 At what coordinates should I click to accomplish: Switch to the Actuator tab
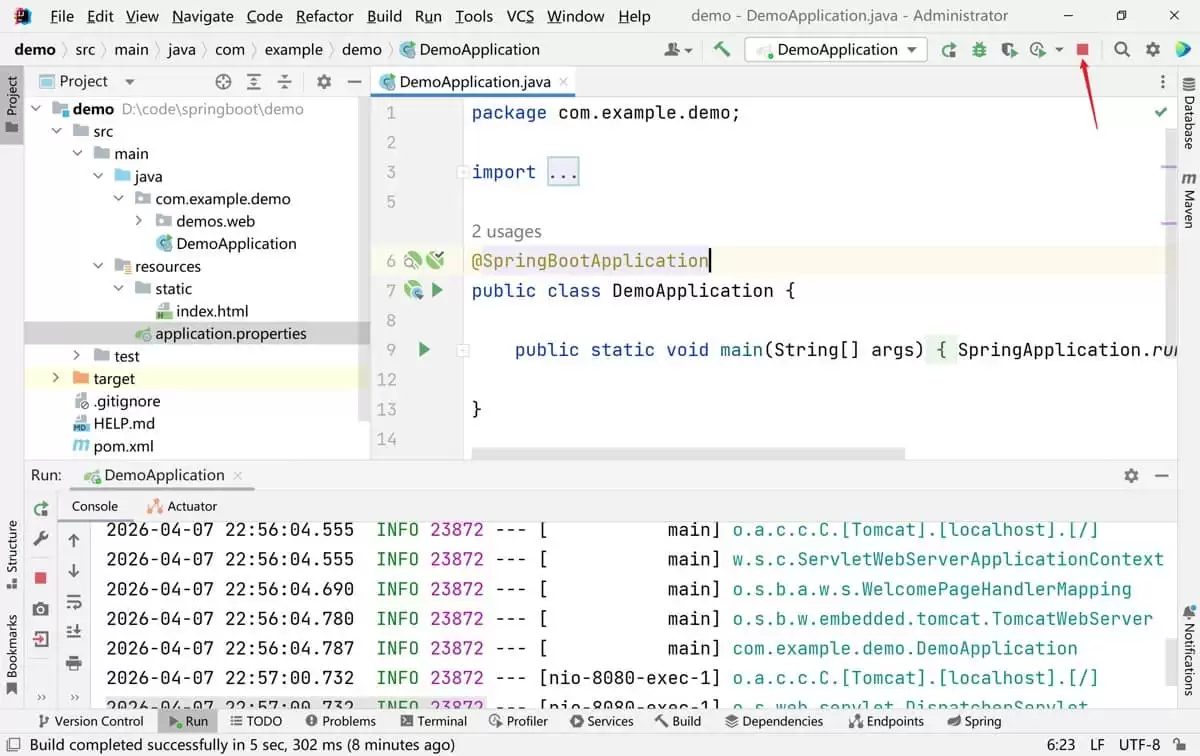coord(181,506)
